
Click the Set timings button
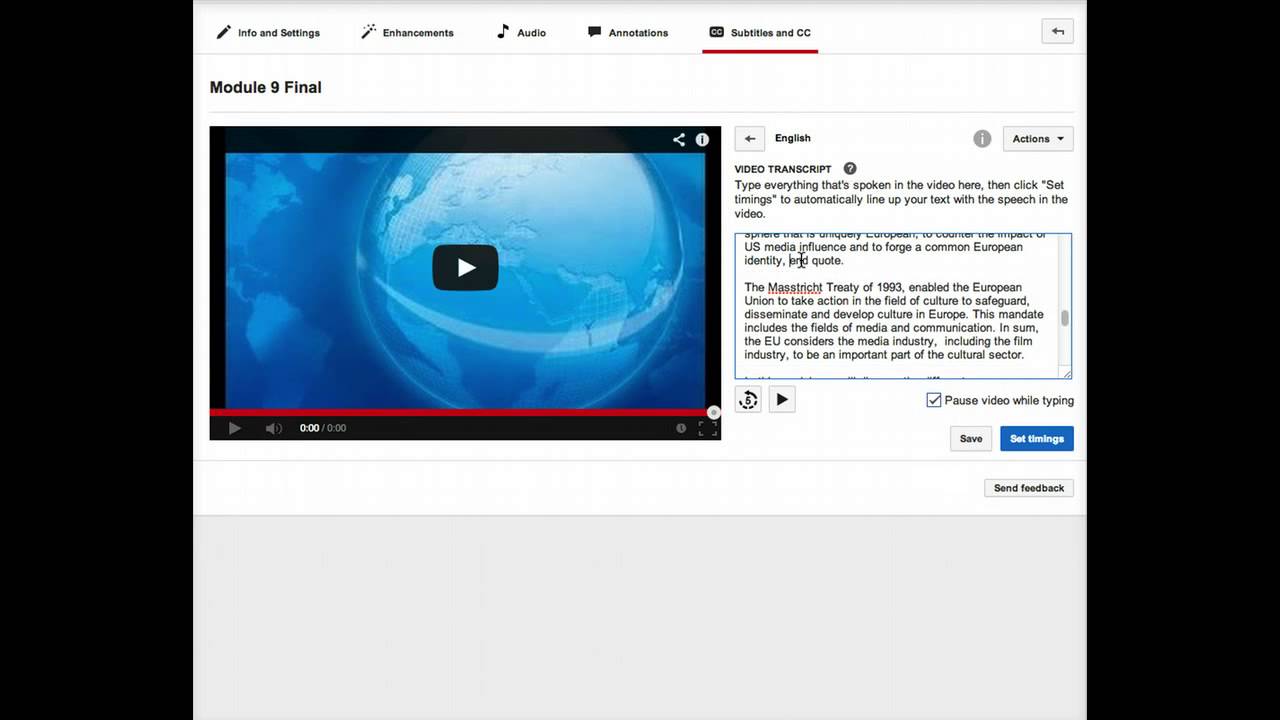(1037, 438)
